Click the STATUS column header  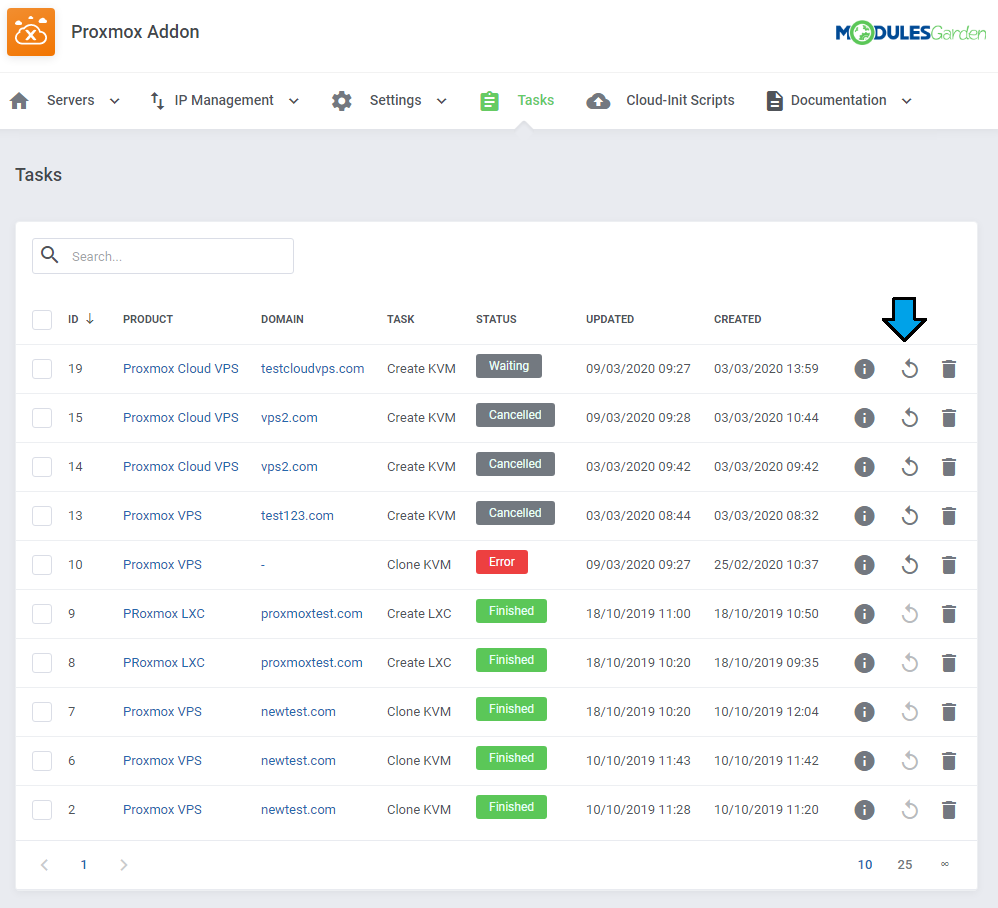point(496,319)
